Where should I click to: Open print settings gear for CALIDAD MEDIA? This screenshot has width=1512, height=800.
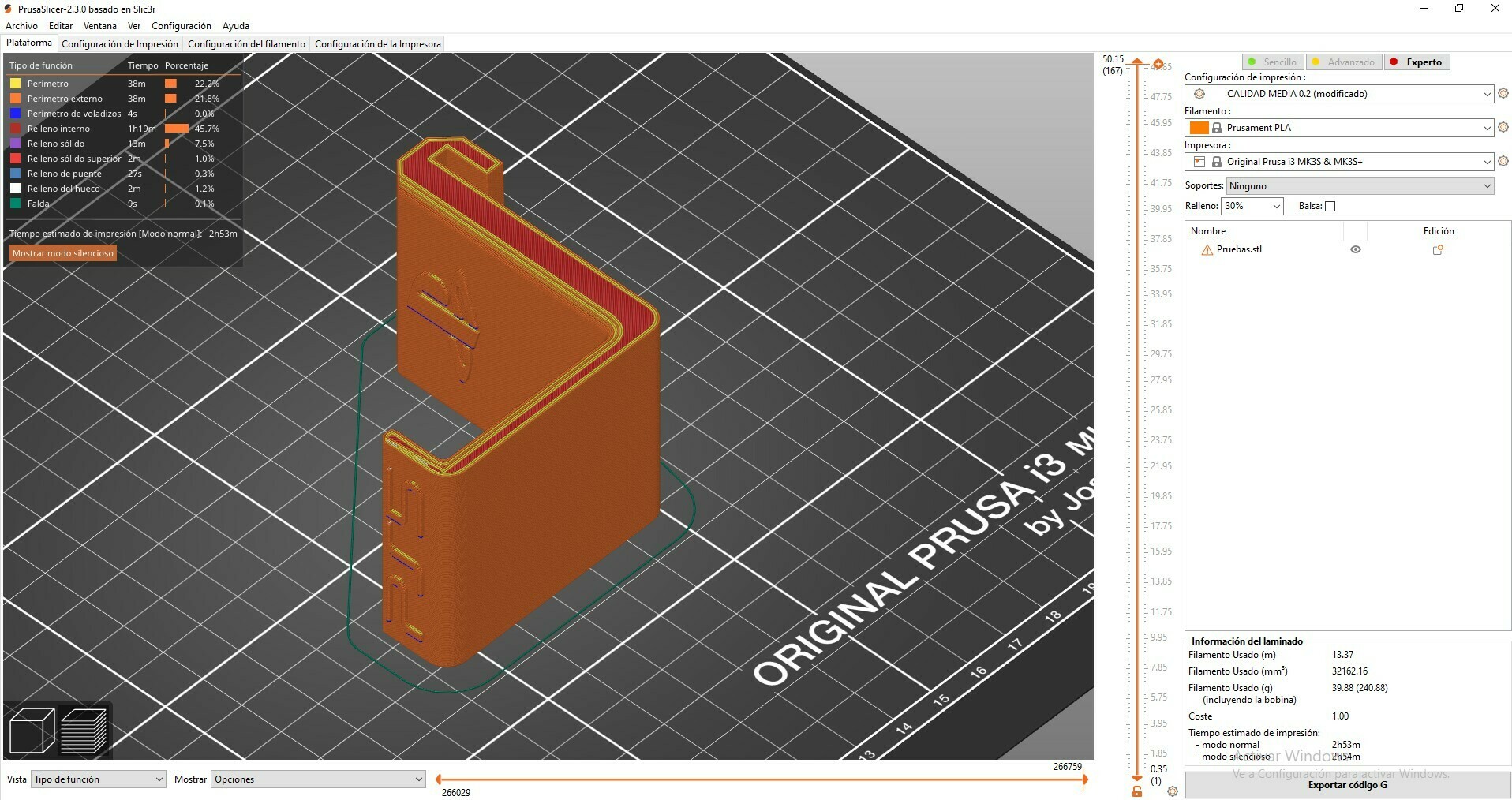1503,94
